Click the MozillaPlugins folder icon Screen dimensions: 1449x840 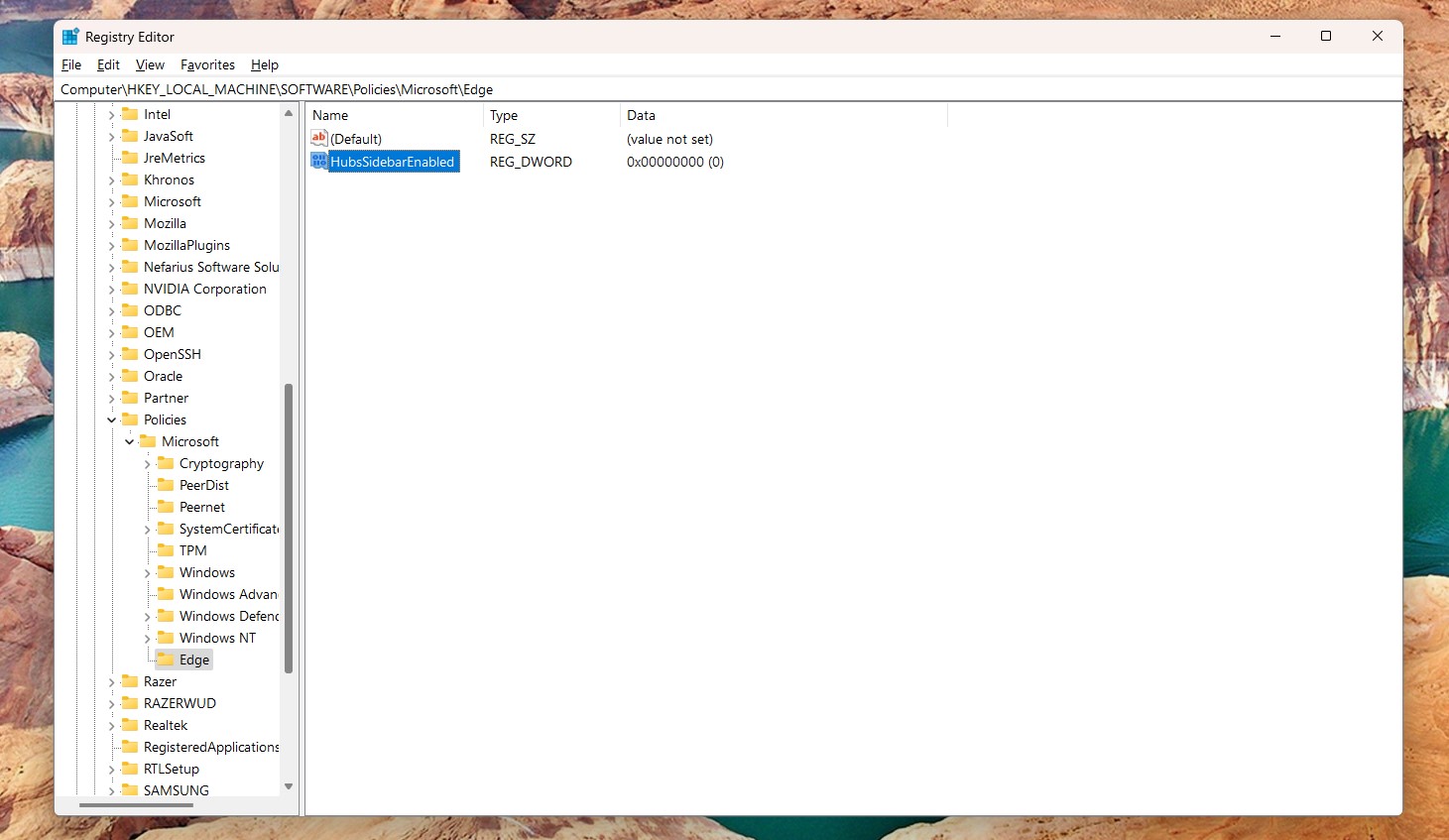point(130,245)
